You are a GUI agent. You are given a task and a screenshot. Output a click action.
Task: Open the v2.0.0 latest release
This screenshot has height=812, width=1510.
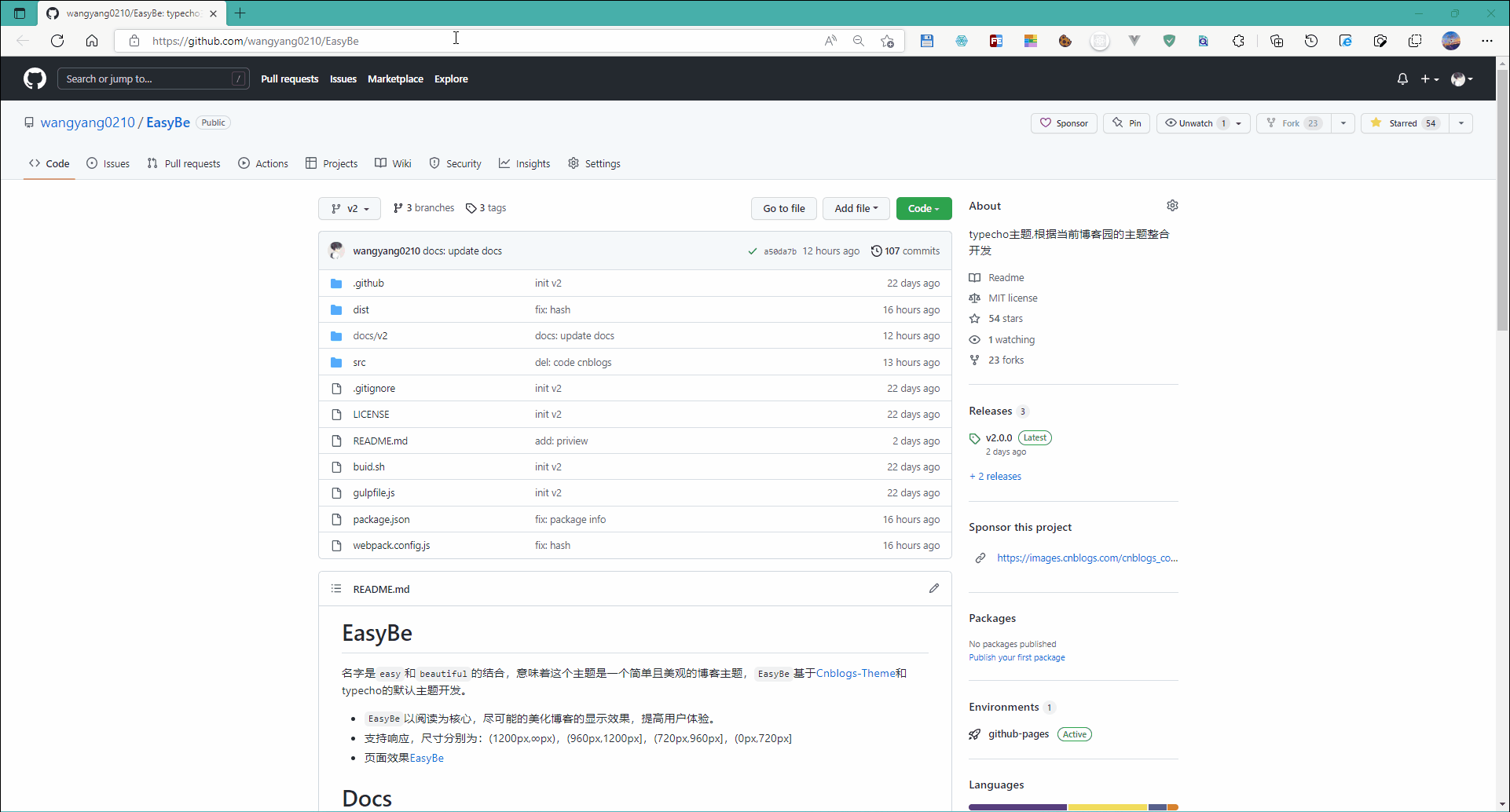coord(999,437)
